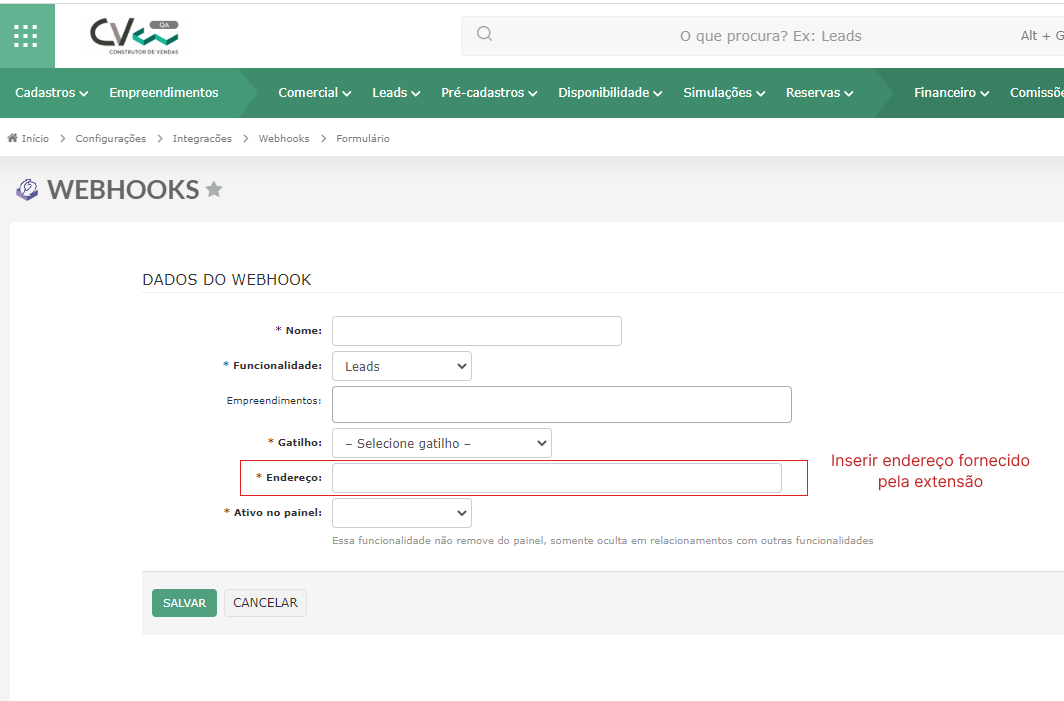Click the SALVAR button
This screenshot has height=701, width=1064.
tap(185, 603)
